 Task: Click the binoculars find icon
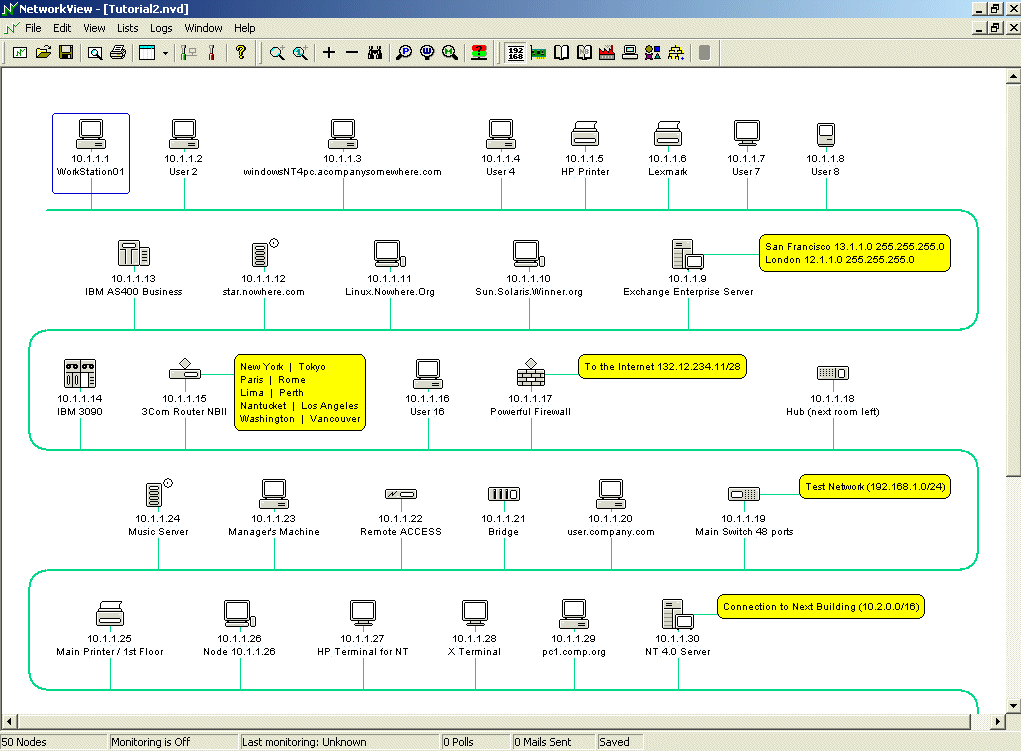(x=375, y=53)
